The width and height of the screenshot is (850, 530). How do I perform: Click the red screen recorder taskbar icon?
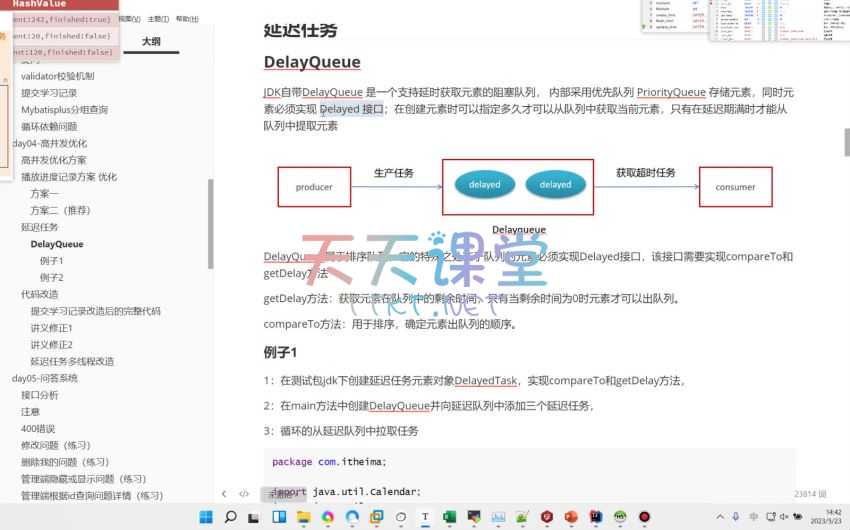click(645, 516)
